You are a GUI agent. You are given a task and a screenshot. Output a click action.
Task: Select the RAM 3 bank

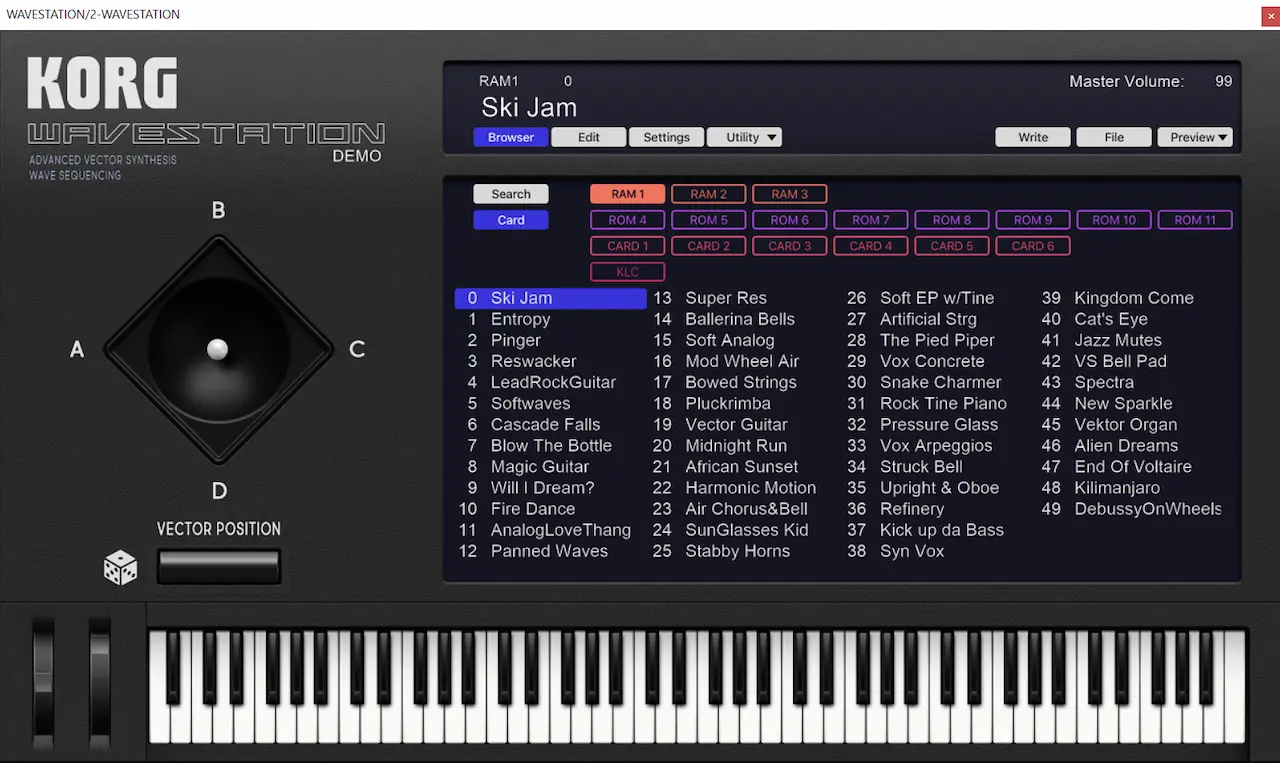pos(790,194)
